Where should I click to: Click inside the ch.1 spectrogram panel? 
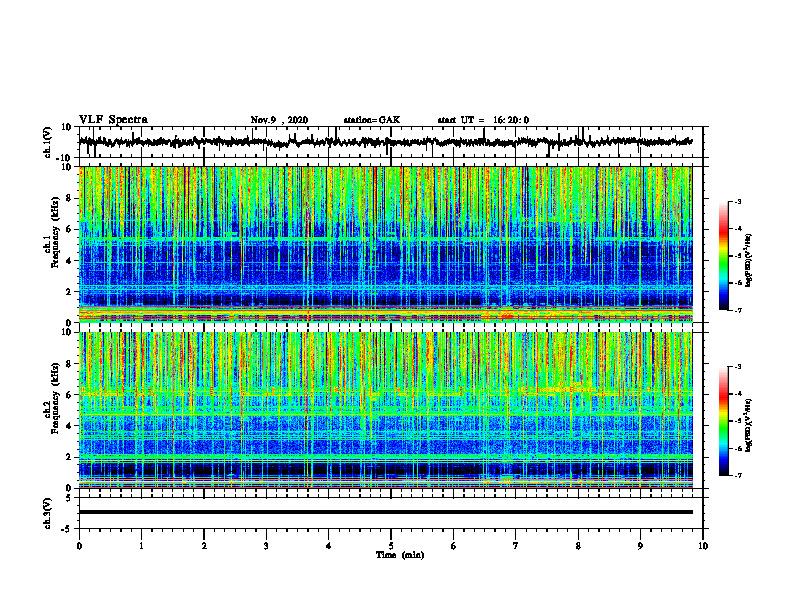[x=385, y=244]
